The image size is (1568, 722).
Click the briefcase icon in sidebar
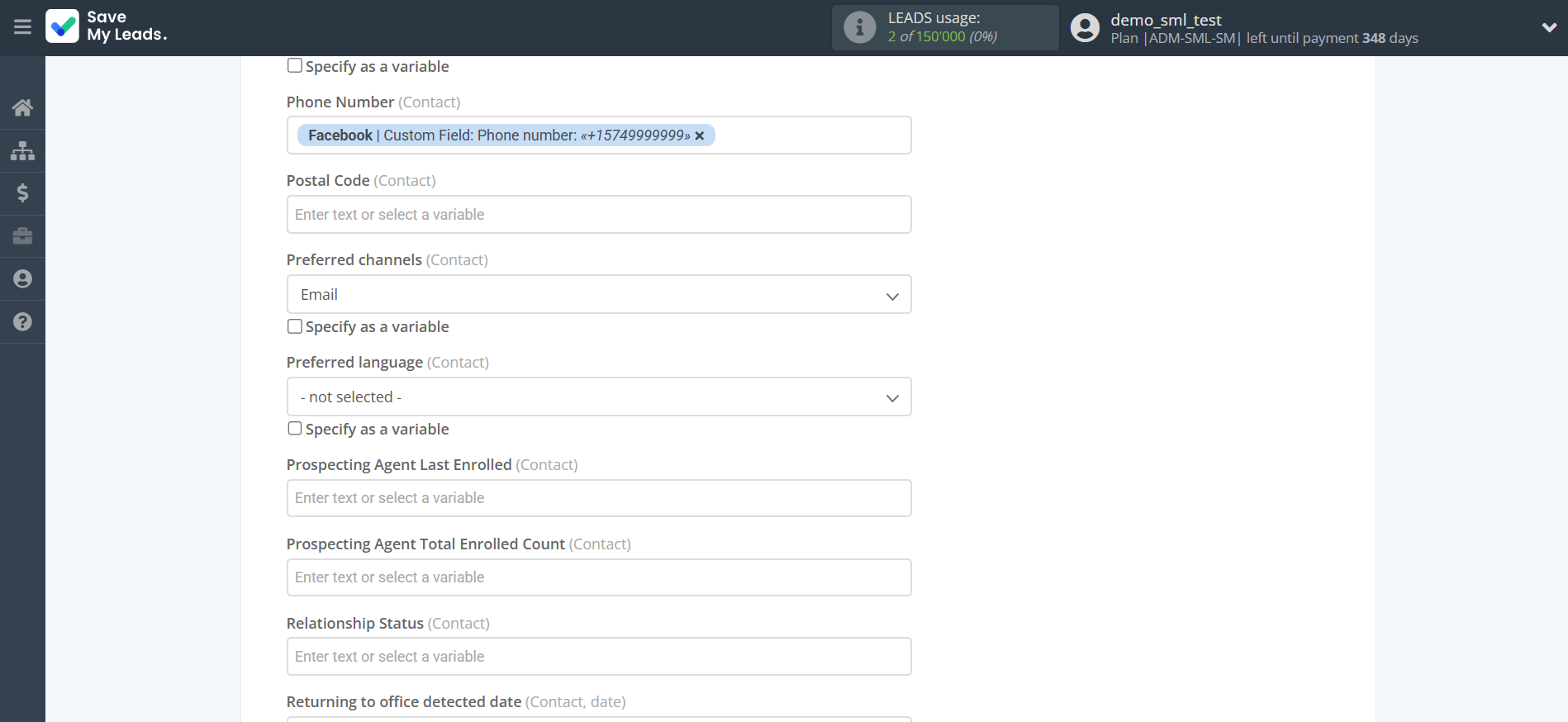(22, 236)
